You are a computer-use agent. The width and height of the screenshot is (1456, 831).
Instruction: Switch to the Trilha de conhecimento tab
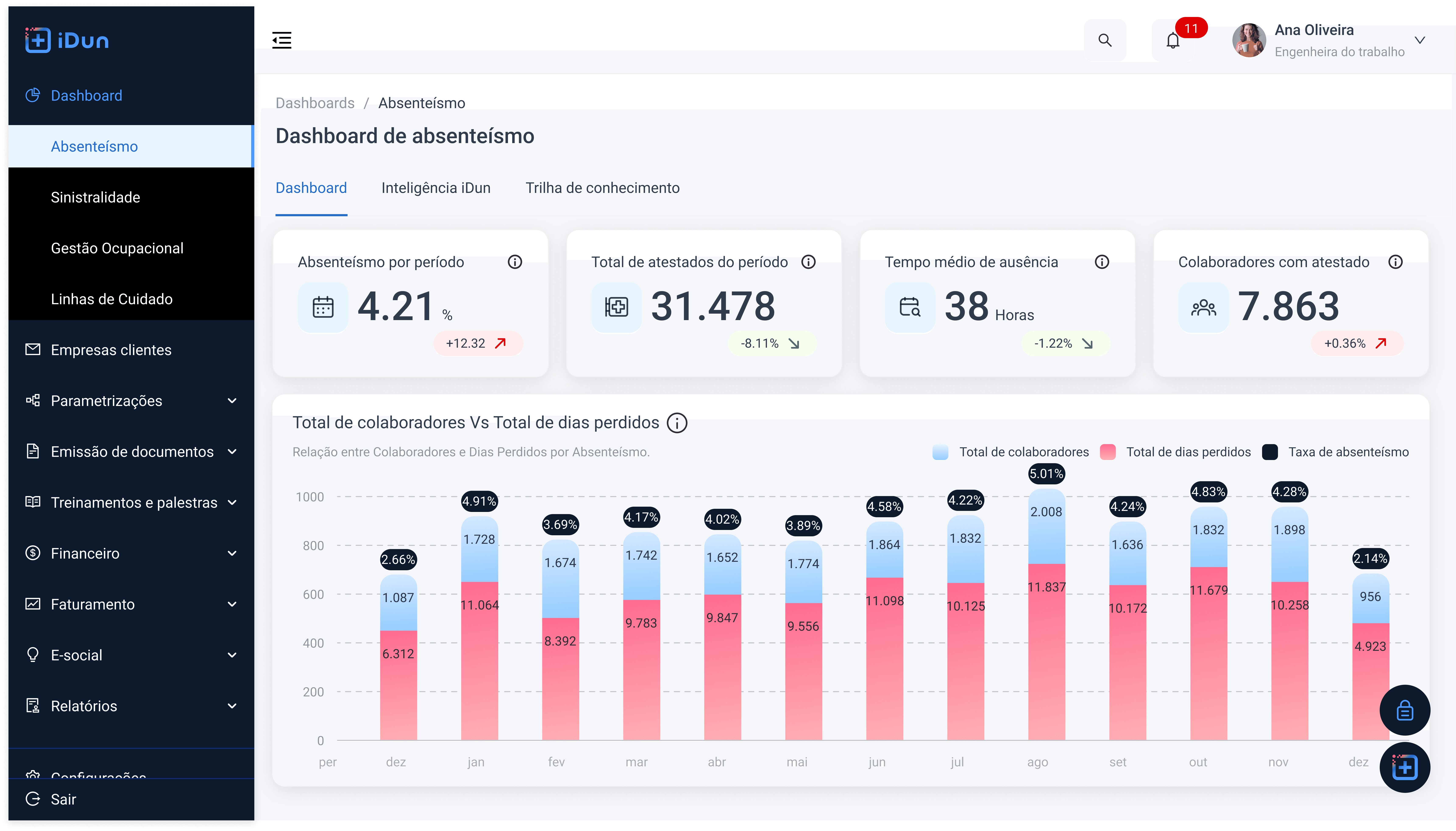[603, 188]
